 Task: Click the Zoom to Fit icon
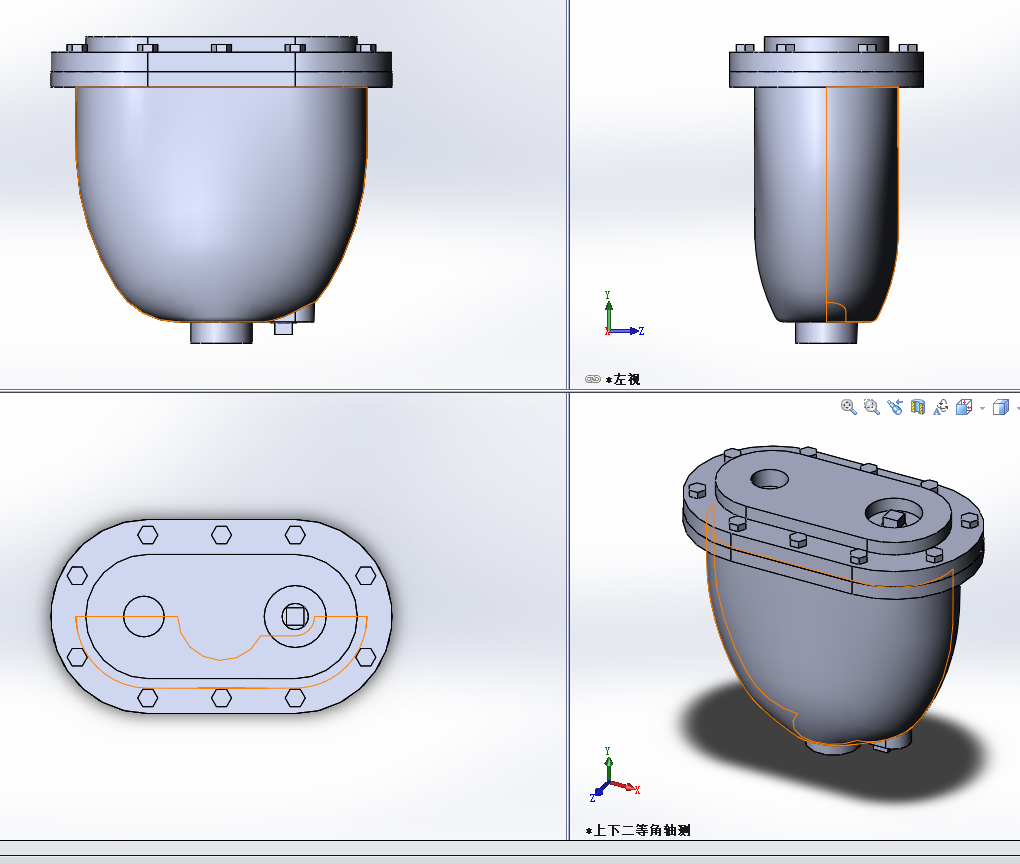848,407
